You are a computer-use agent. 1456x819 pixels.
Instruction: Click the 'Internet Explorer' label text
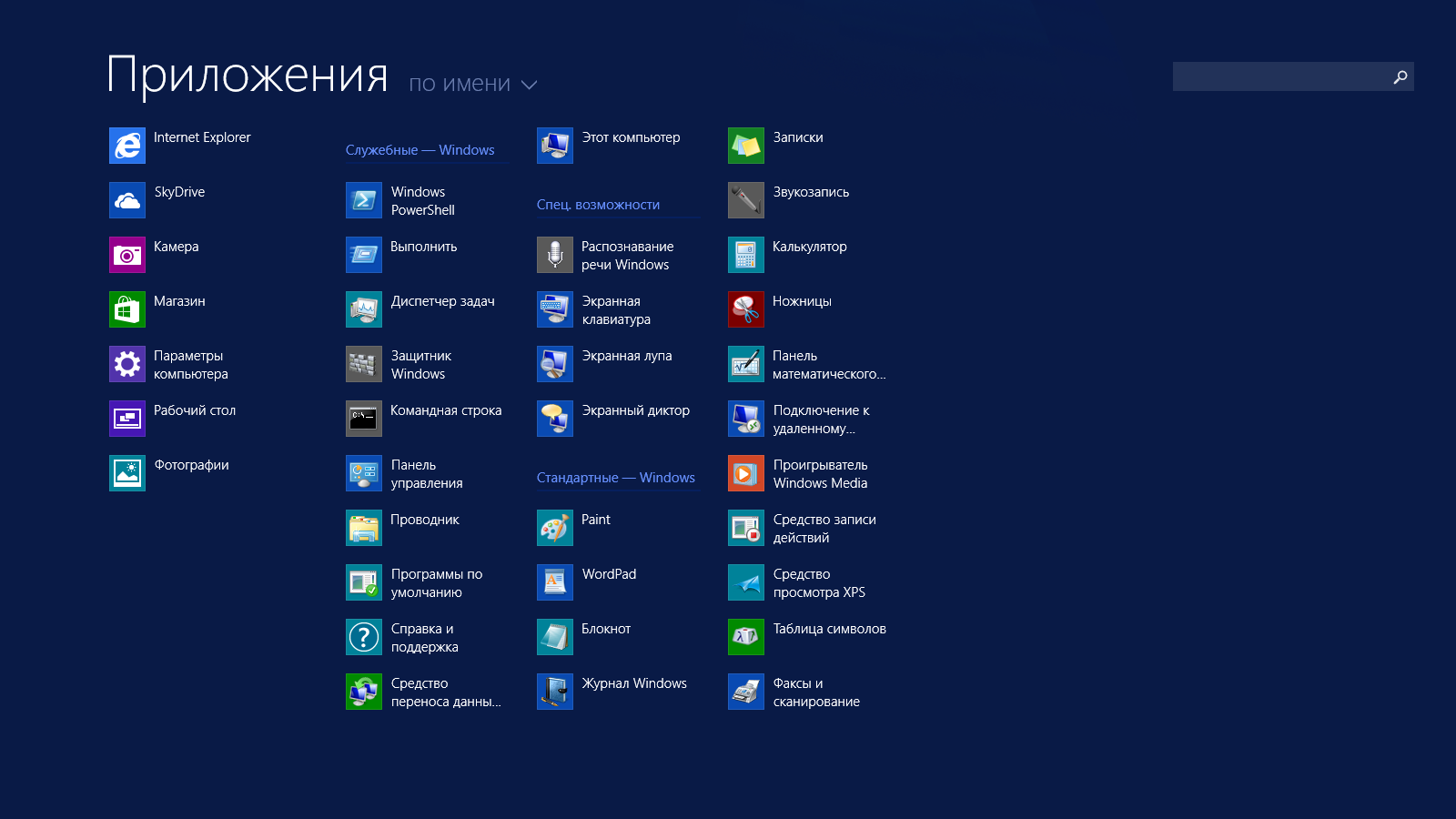click(x=202, y=137)
